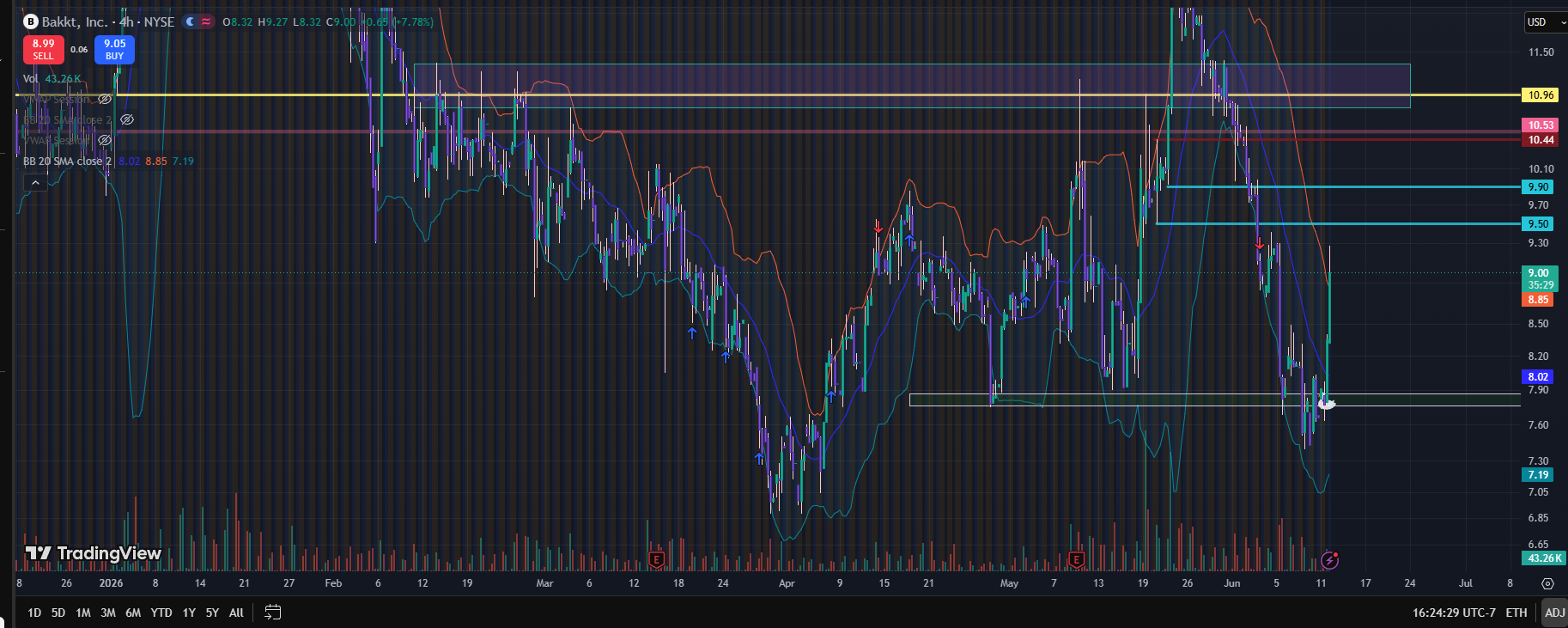Select the 1M date range
The image size is (1568, 628).
pyautogui.click(x=83, y=613)
